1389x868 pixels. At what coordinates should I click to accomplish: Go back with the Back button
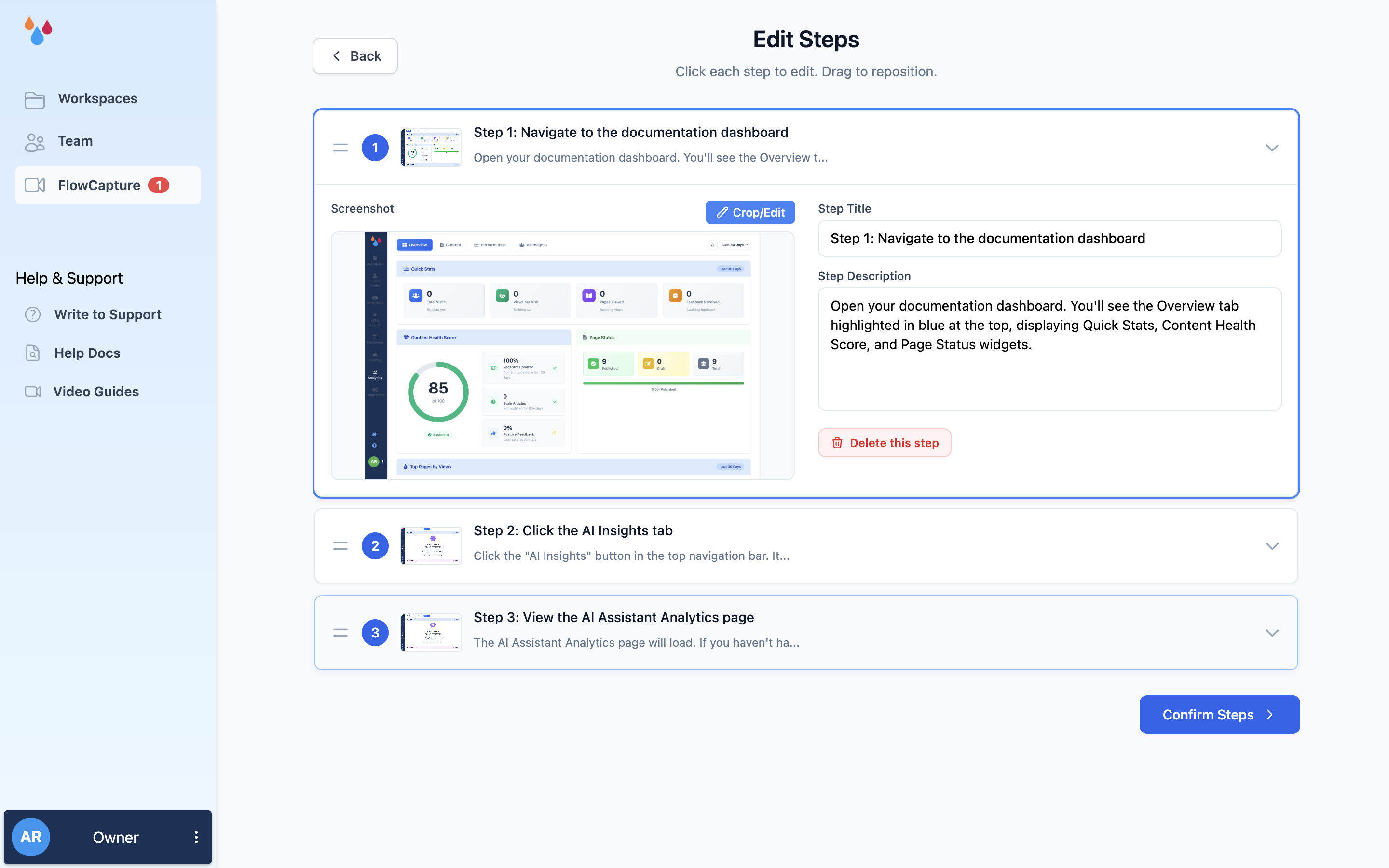click(354, 55)
